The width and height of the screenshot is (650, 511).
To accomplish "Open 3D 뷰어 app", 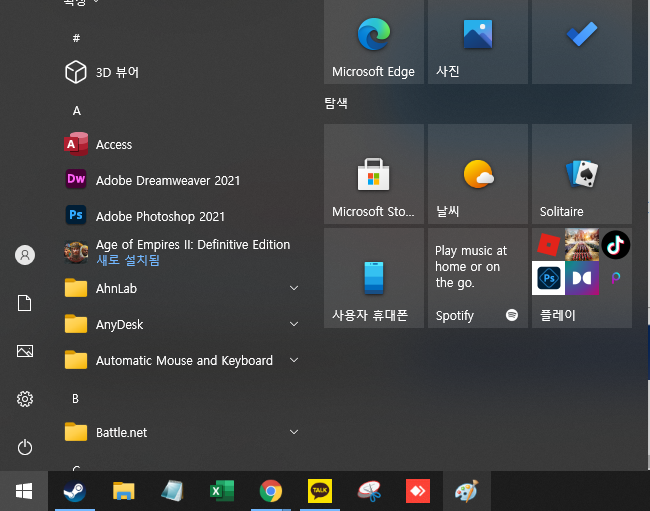I will click(x=181, y=72).
